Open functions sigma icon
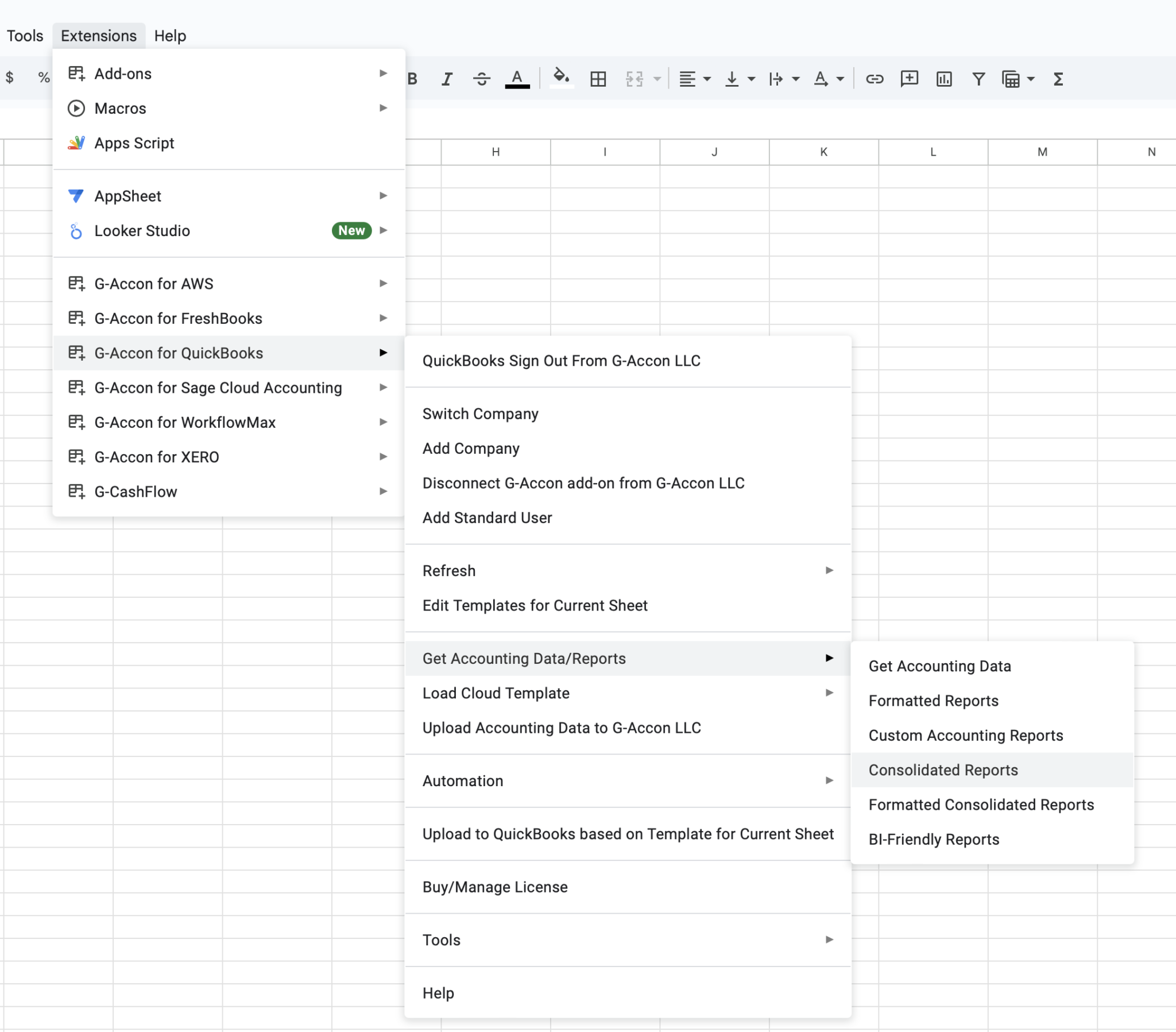Screen dimensions: 1176x1032 coord(1058,79)
